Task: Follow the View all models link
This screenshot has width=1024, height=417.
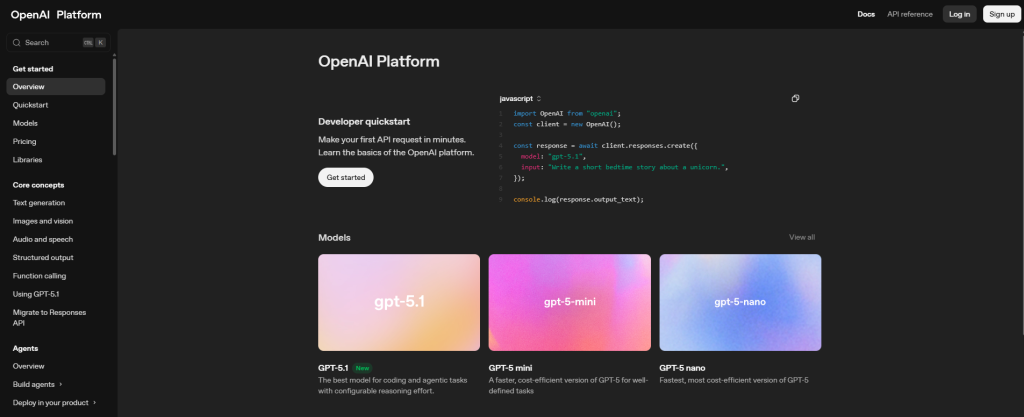Action: (x=802, y=238)
